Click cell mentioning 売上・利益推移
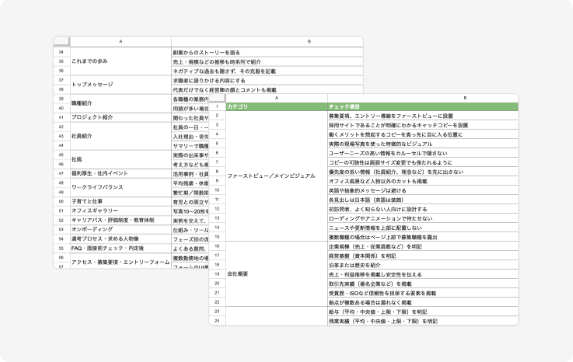Image resolution: width=573 pixels, height=362 pixels. 423,274
